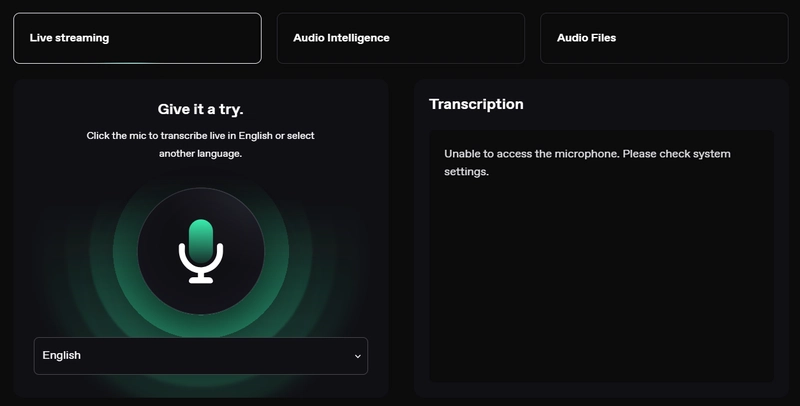Select the Audio Files tab
Viewport: 800px width, 406px height.
coord(663,38)
